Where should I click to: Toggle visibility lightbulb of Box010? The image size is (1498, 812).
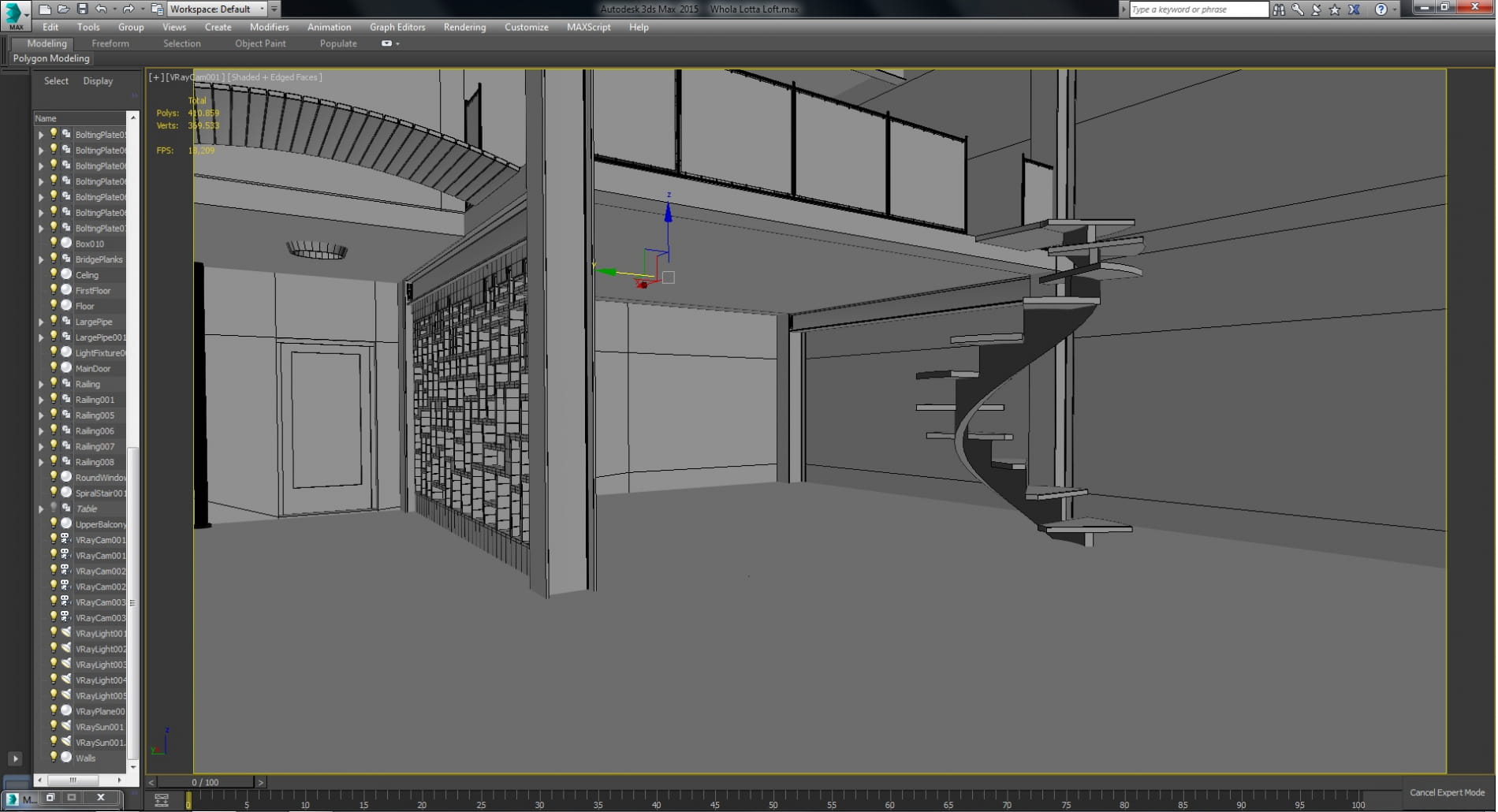(x=54, y=244)
